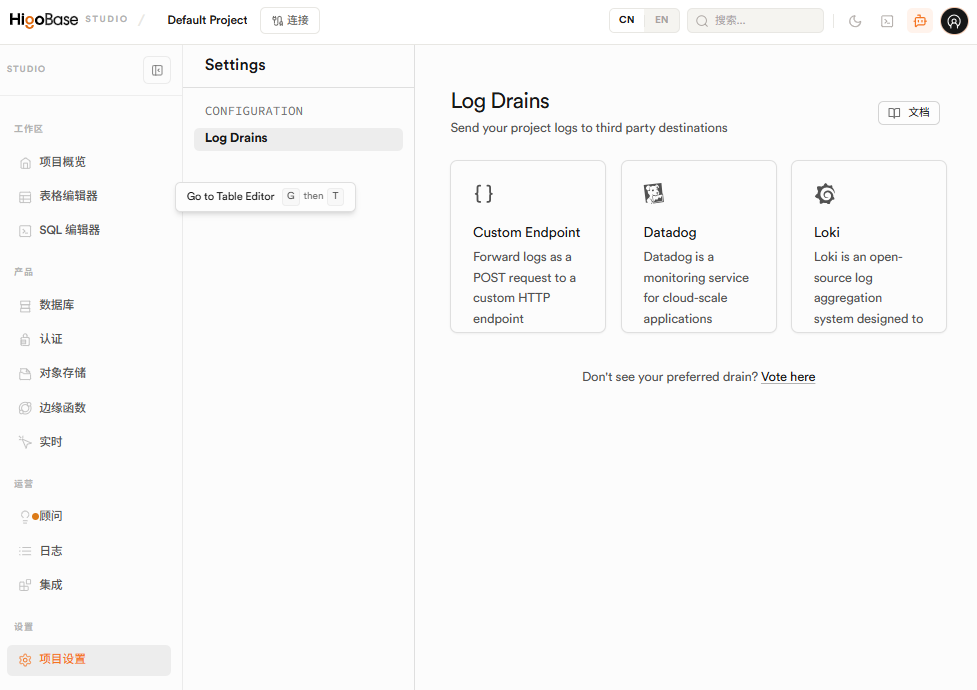Click the Loki Grafana logo
This screenshot has height=690, width=977.
coord(824,193)
